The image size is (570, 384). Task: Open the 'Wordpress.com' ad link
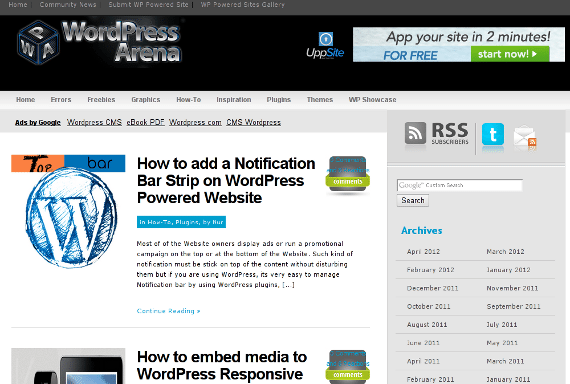coord(195,123)
